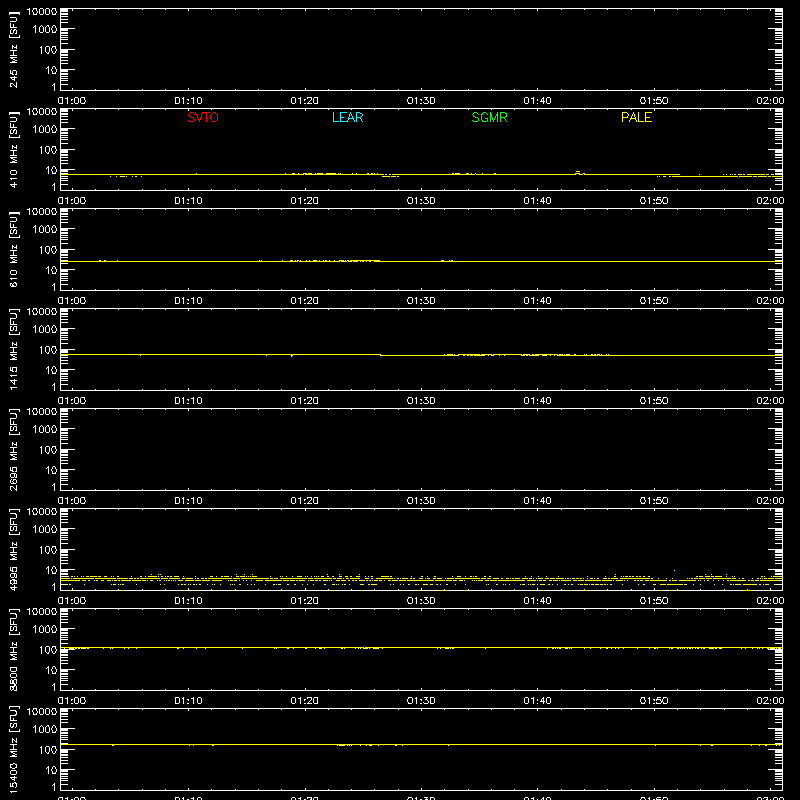Click 01:50 time label below 610 MHz plot
The width and height of the screenshot is (800, 800).
coord(654,301)
